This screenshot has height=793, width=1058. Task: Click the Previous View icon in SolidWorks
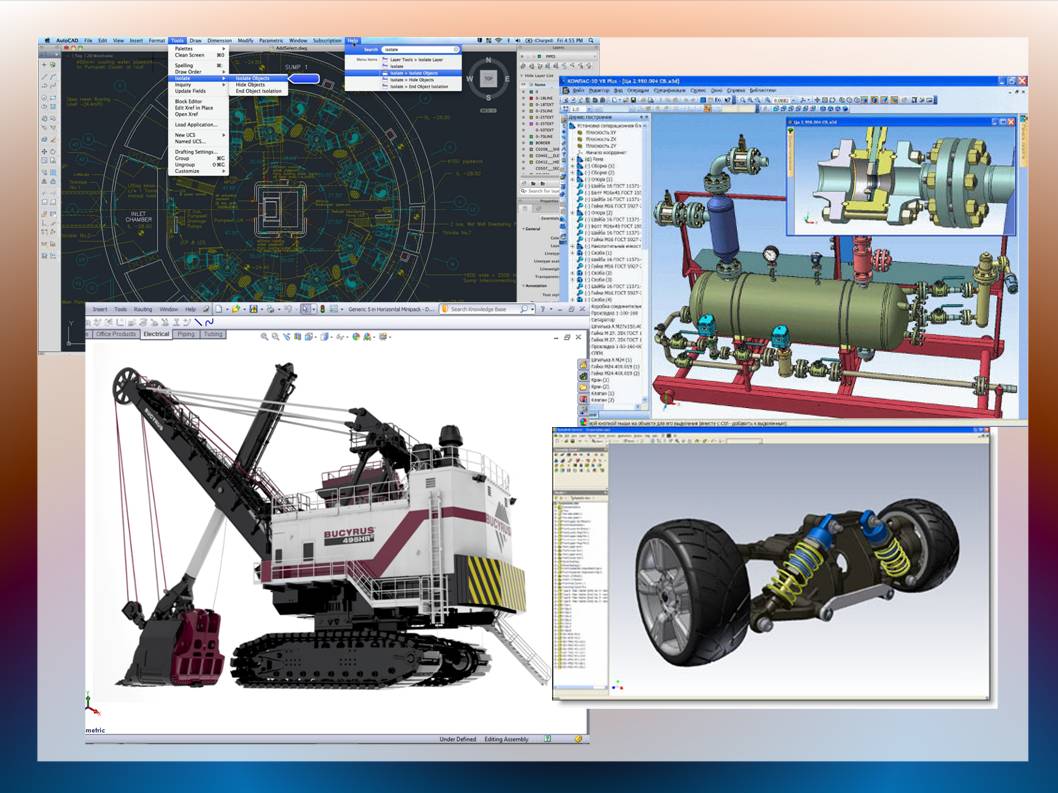coord(286,337)
